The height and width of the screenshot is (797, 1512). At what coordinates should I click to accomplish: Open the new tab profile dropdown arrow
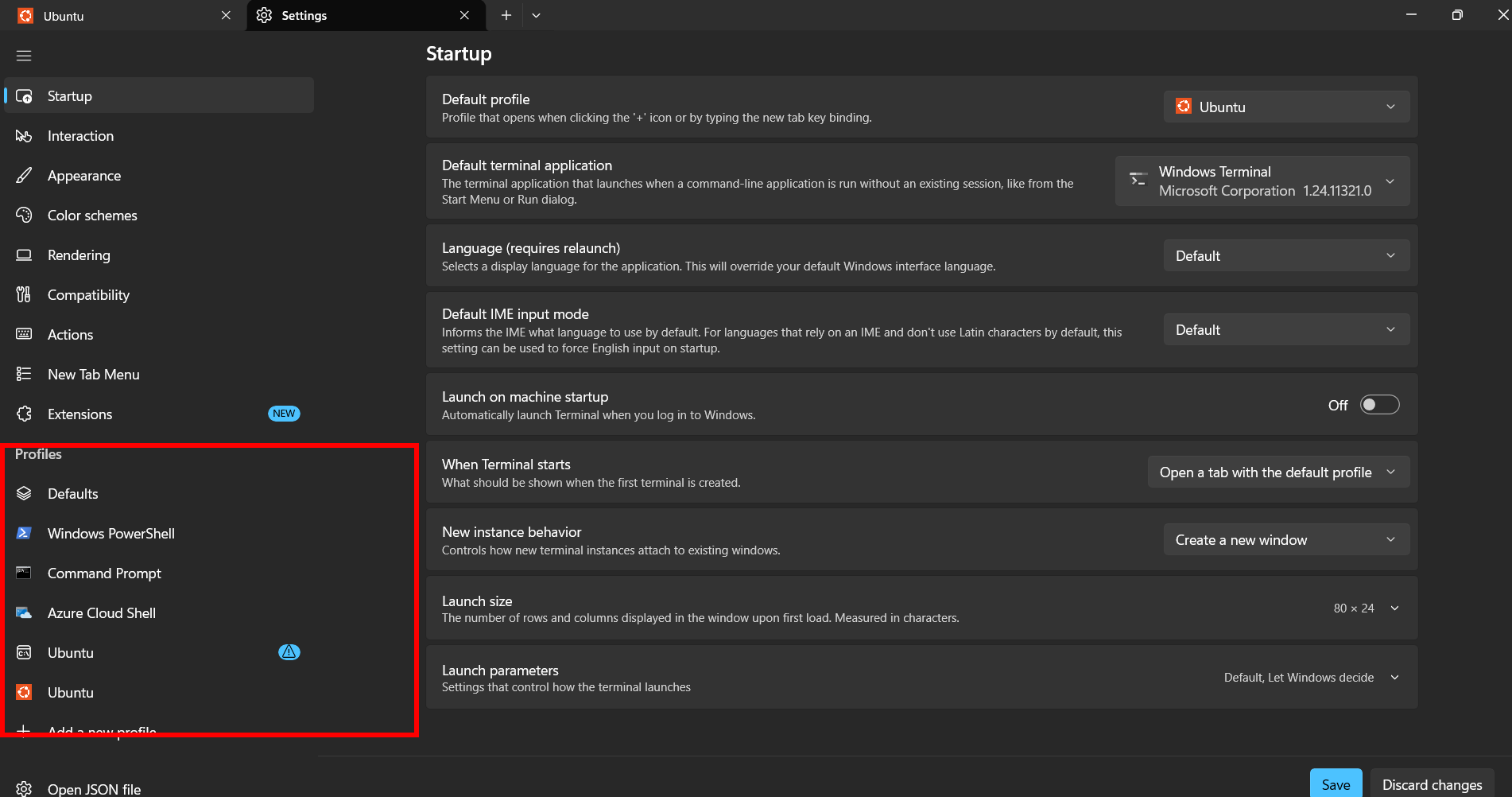click(537, 15)
